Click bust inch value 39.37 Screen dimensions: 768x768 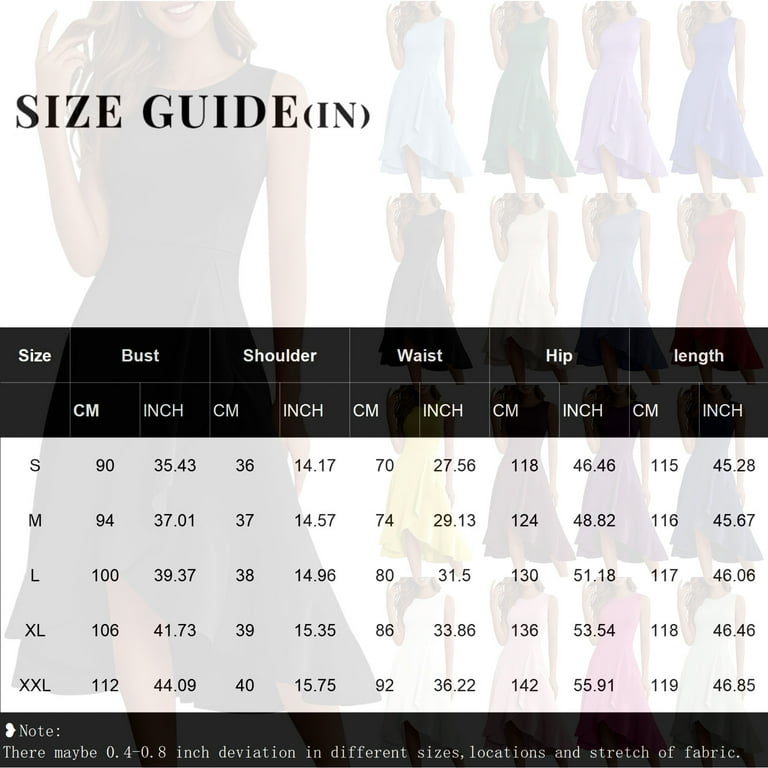(x=175, y=575)
